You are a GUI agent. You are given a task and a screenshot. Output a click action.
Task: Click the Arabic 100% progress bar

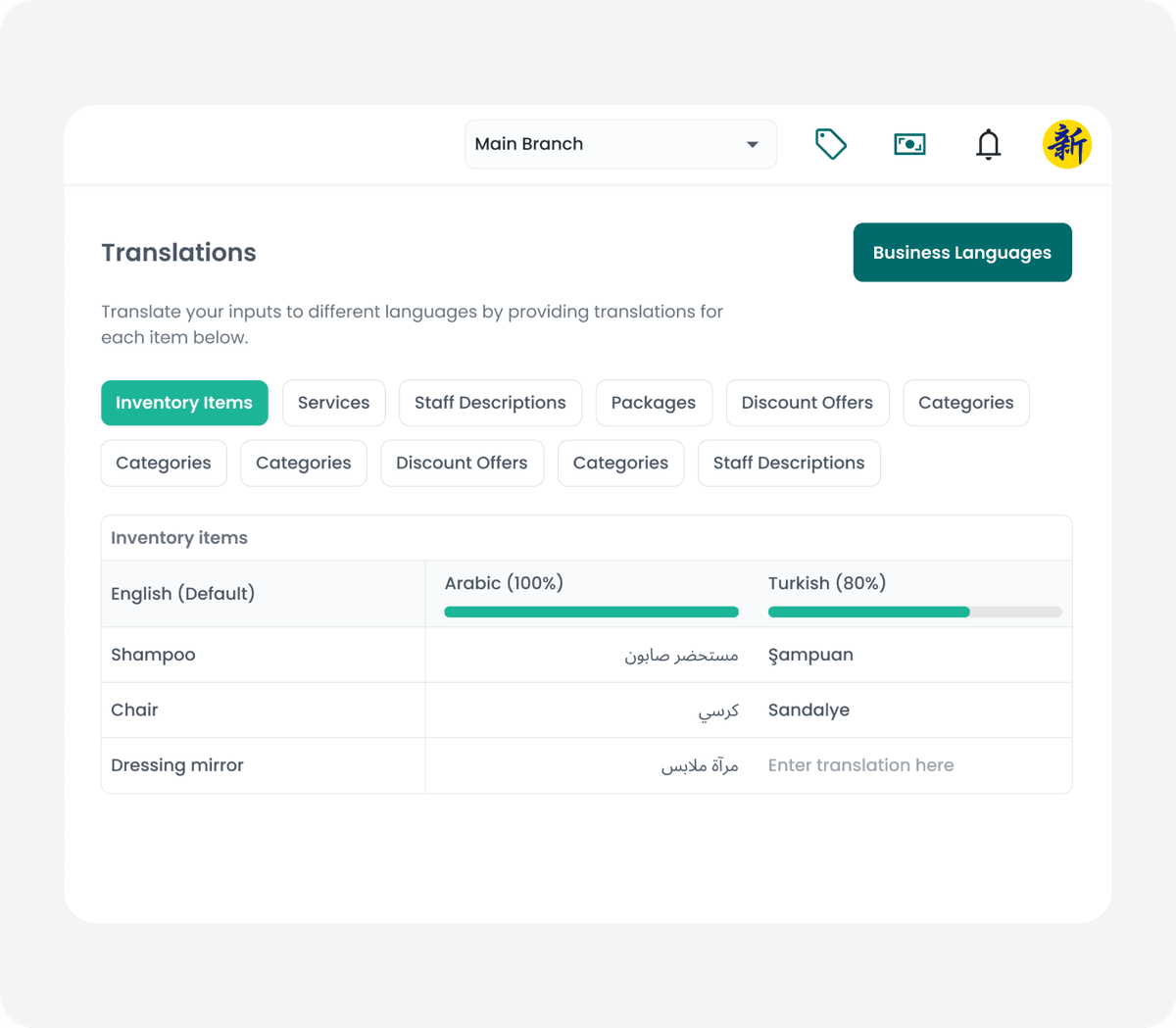coord(591,611)
